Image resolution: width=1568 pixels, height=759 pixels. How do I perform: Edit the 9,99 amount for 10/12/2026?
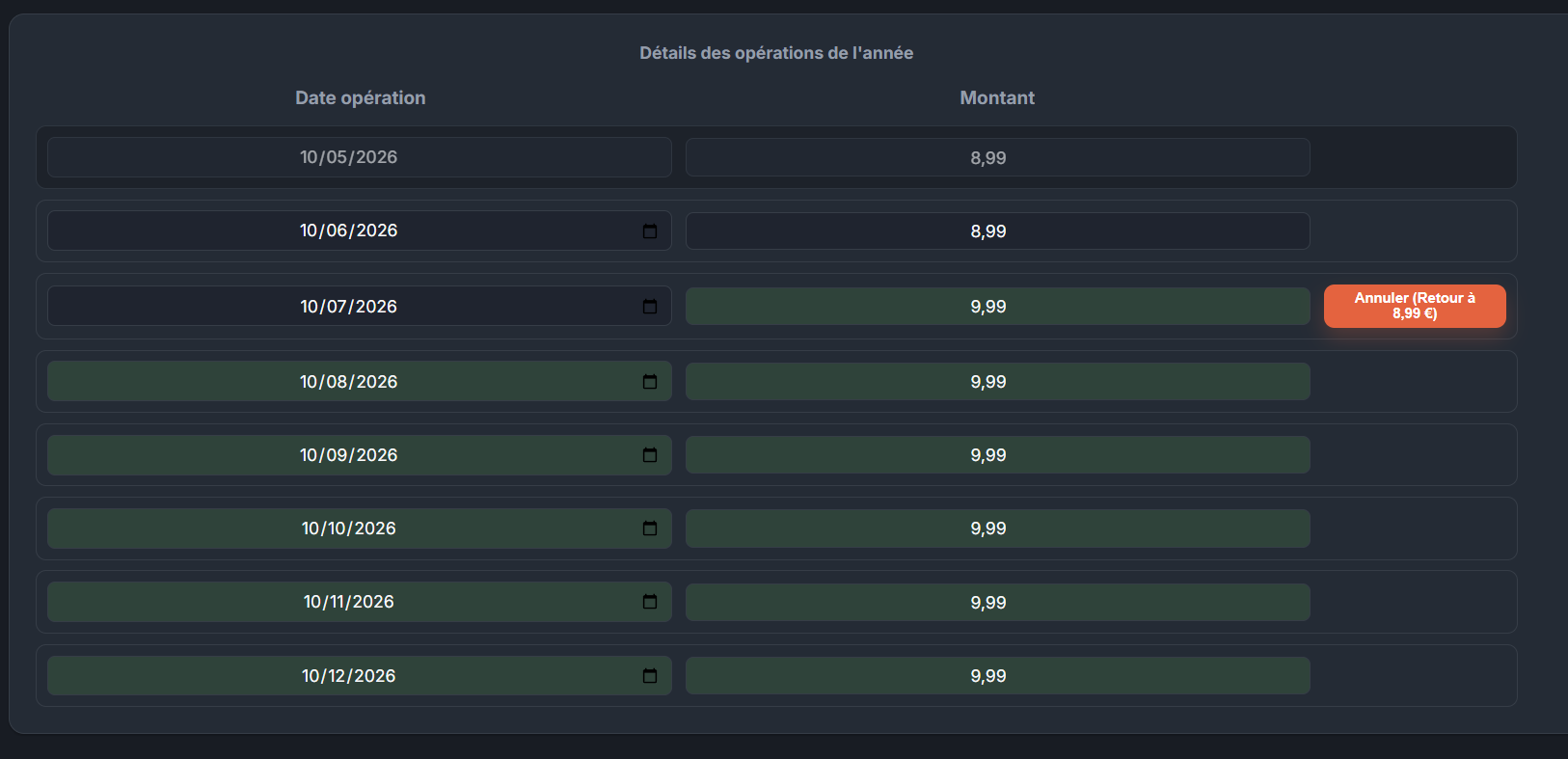point(997,676)
